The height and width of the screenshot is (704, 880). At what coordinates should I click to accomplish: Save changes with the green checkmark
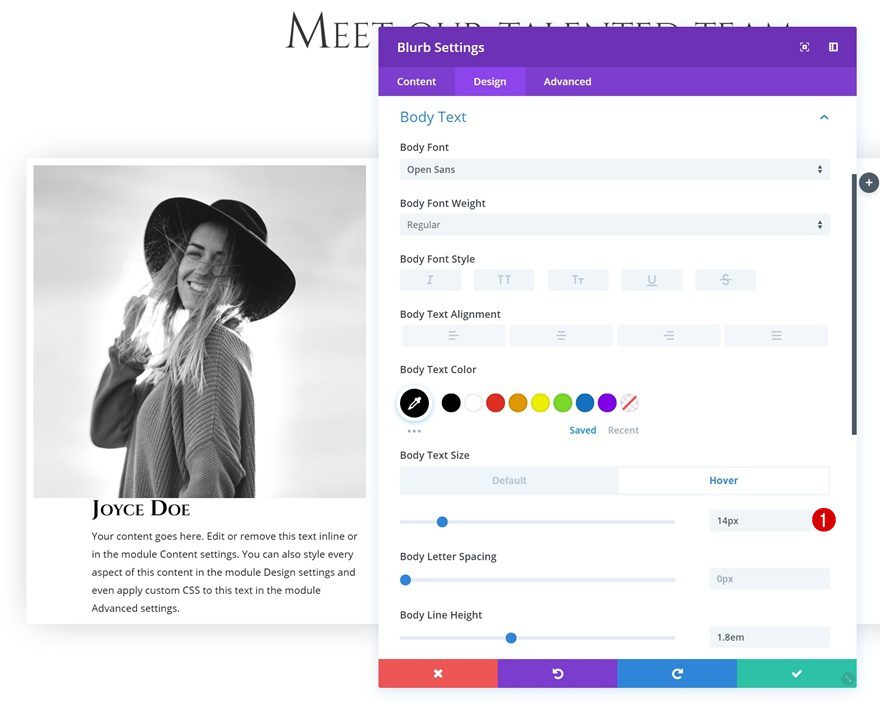[x=796, y=673]
